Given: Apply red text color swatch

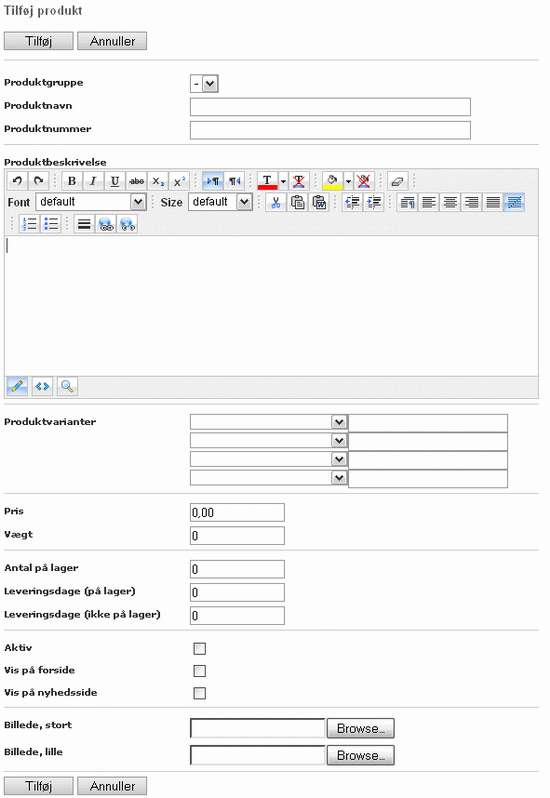Looking at the screenshot, I should click(268, 181).
